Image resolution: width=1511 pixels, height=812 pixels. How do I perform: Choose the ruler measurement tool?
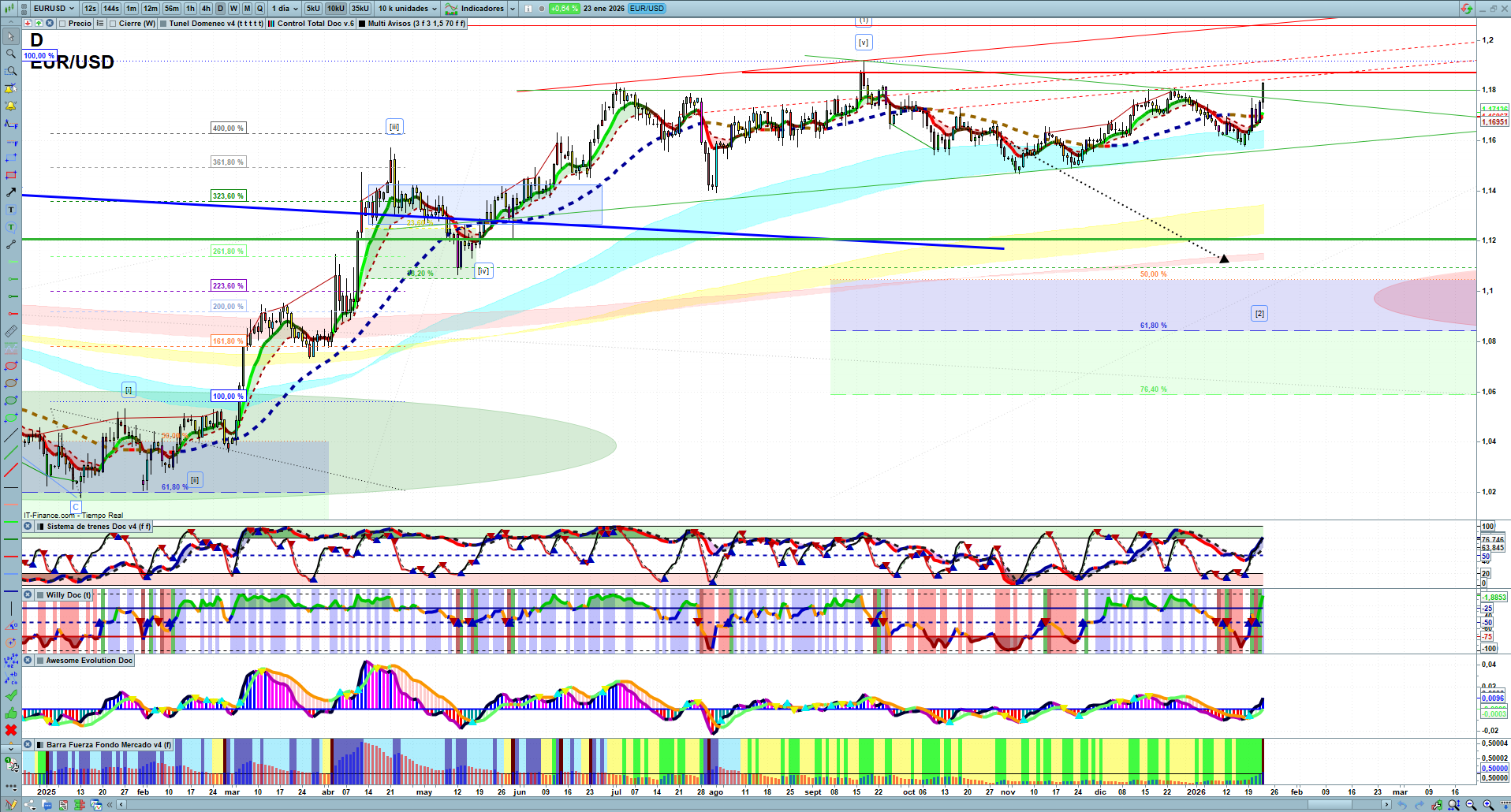pos(11,331)
